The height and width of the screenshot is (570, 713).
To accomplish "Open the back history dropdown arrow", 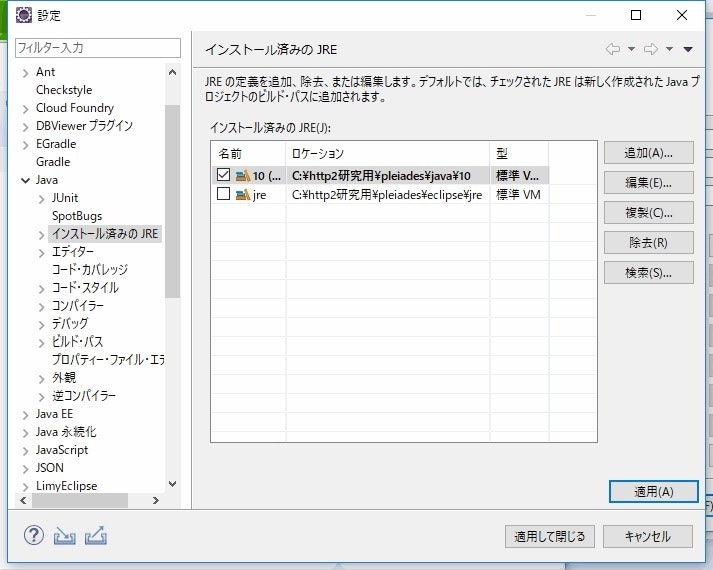I will pos(631,49).
